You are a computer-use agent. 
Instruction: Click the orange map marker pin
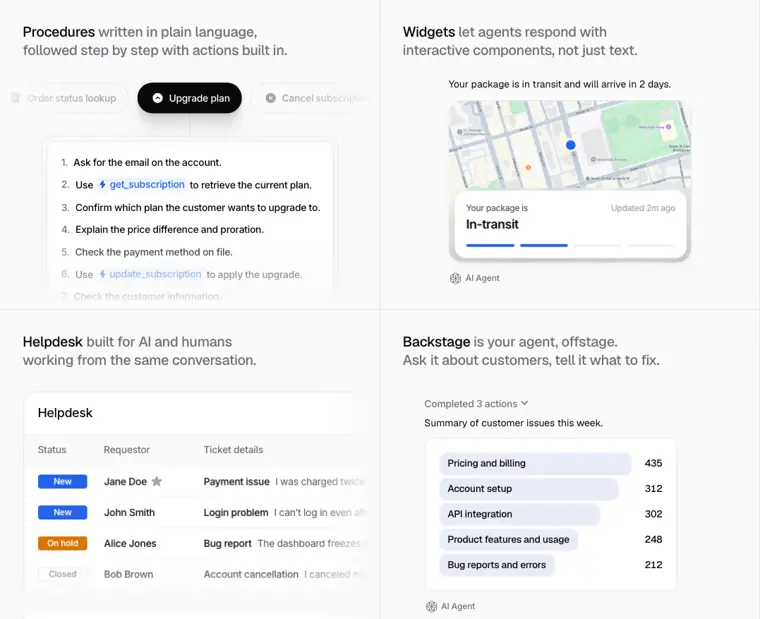click(528, 167)
